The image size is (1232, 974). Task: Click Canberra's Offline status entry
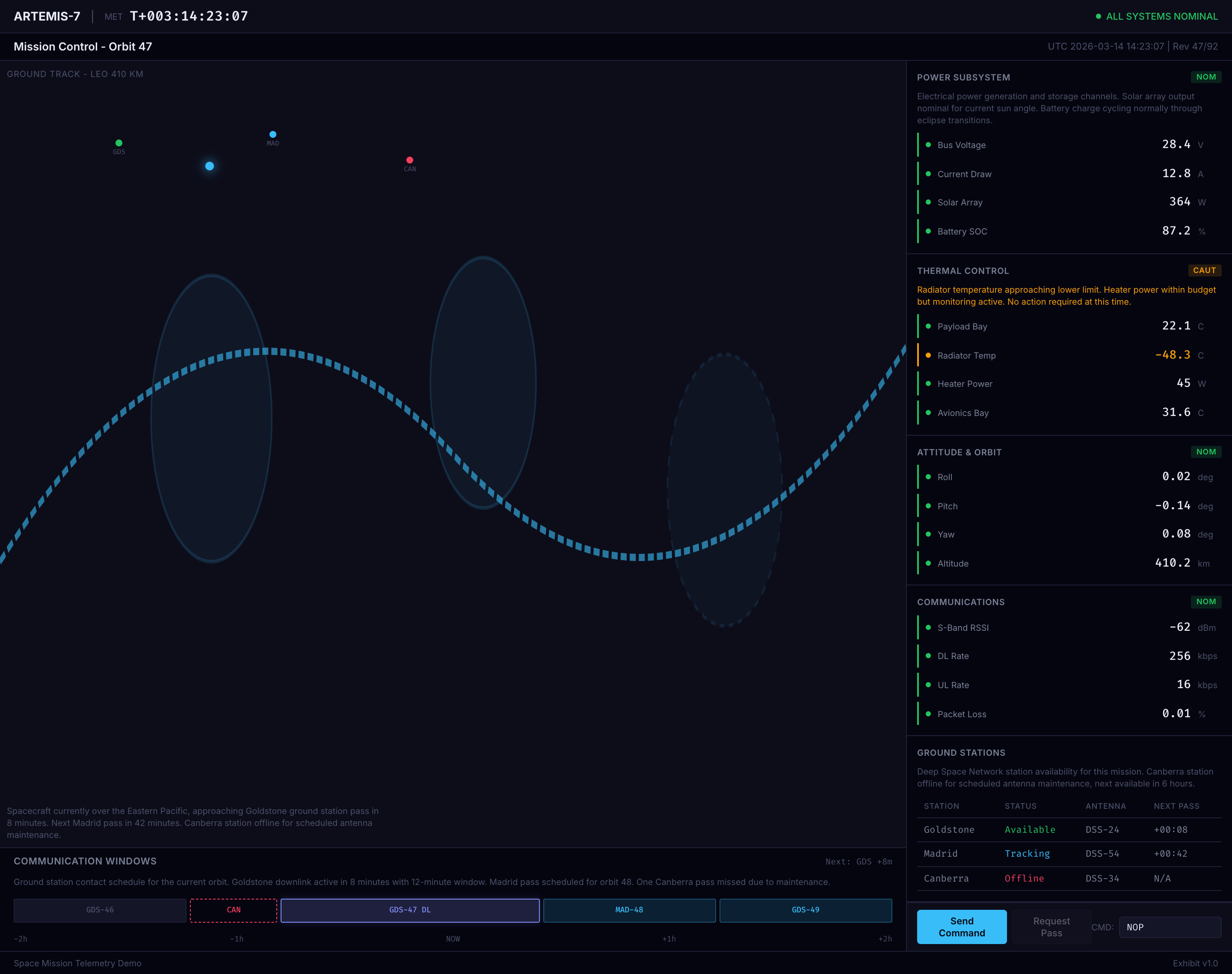(x=1024, y=878)
